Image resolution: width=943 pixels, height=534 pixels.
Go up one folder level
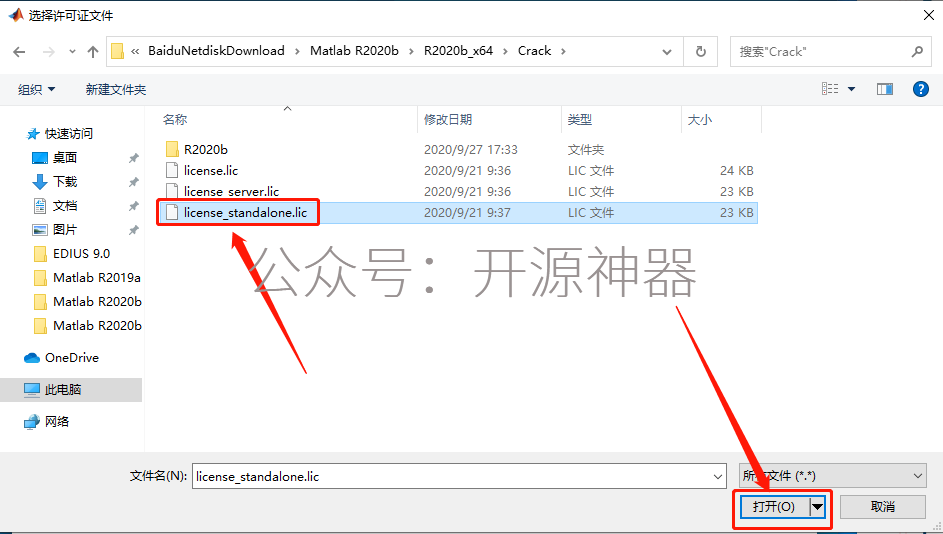pyautogui.click(x=93, y=52)
